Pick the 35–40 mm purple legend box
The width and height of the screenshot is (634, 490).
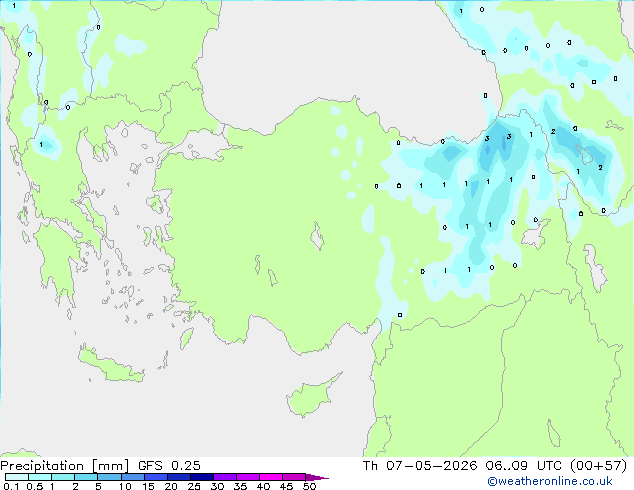(248, 477)
